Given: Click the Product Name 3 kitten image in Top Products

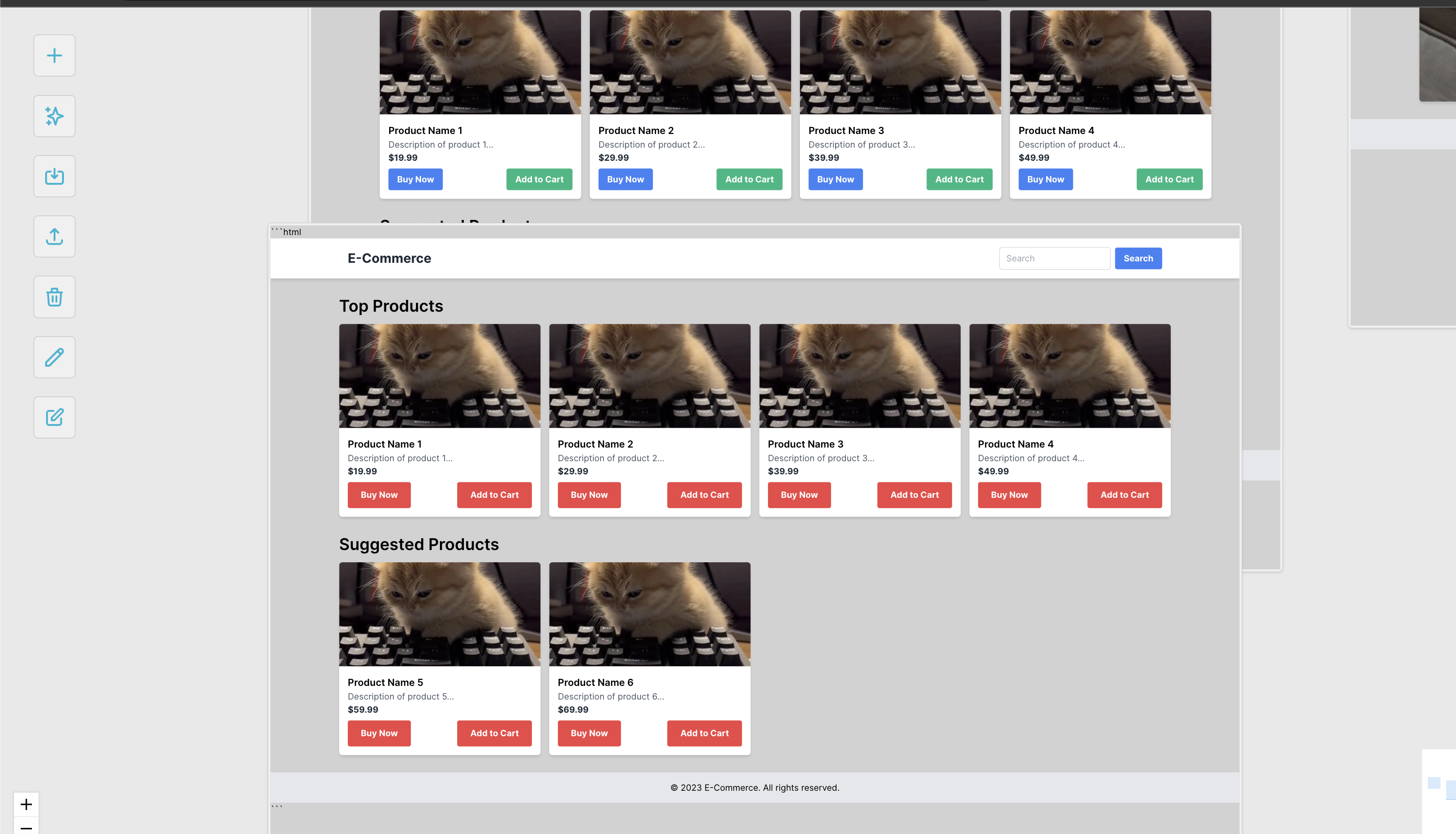Looking at the screenshot, I should pyautogui.click(x=860, y=376).
